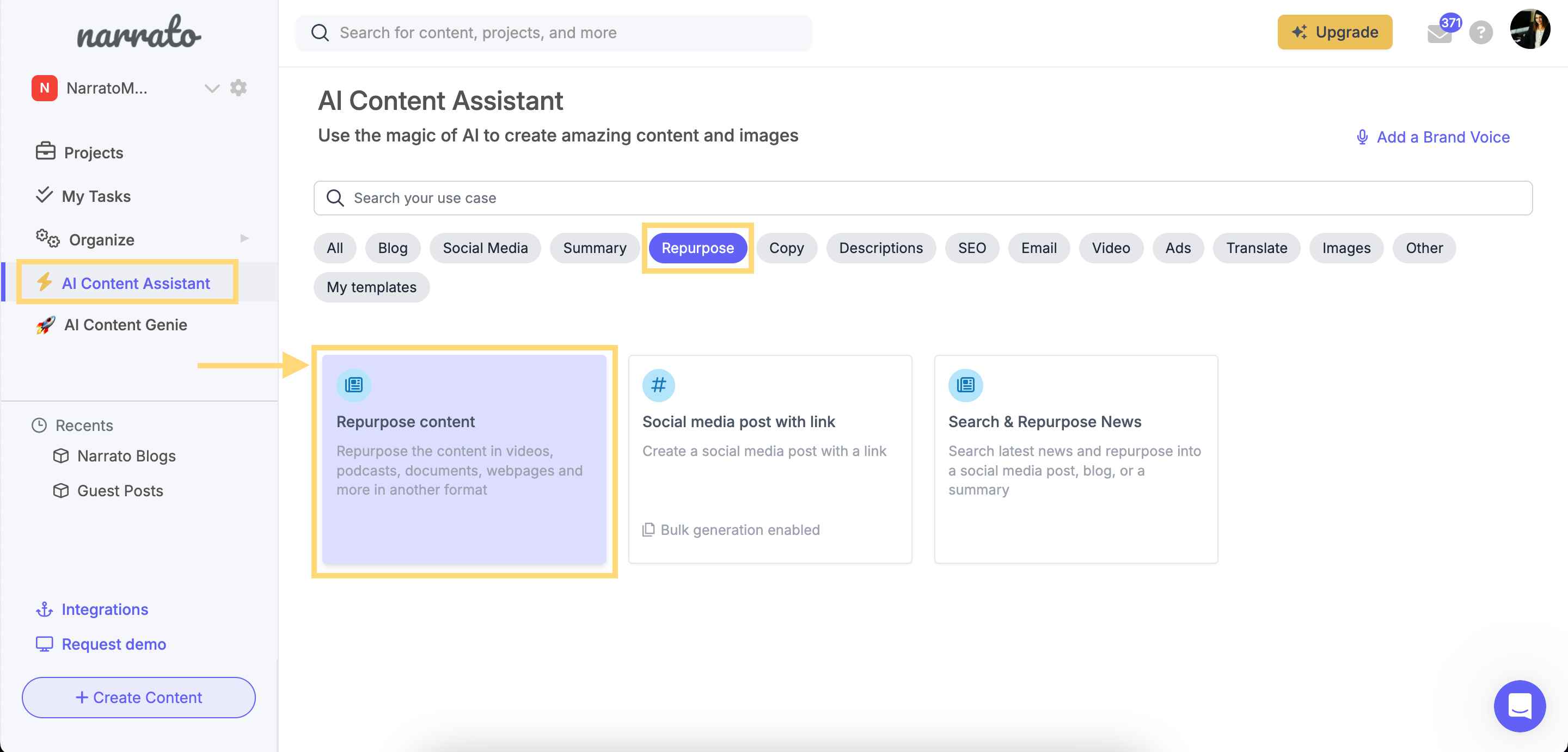
Task: Focus the Search your use case field
Action: click(x=923, y=198)
